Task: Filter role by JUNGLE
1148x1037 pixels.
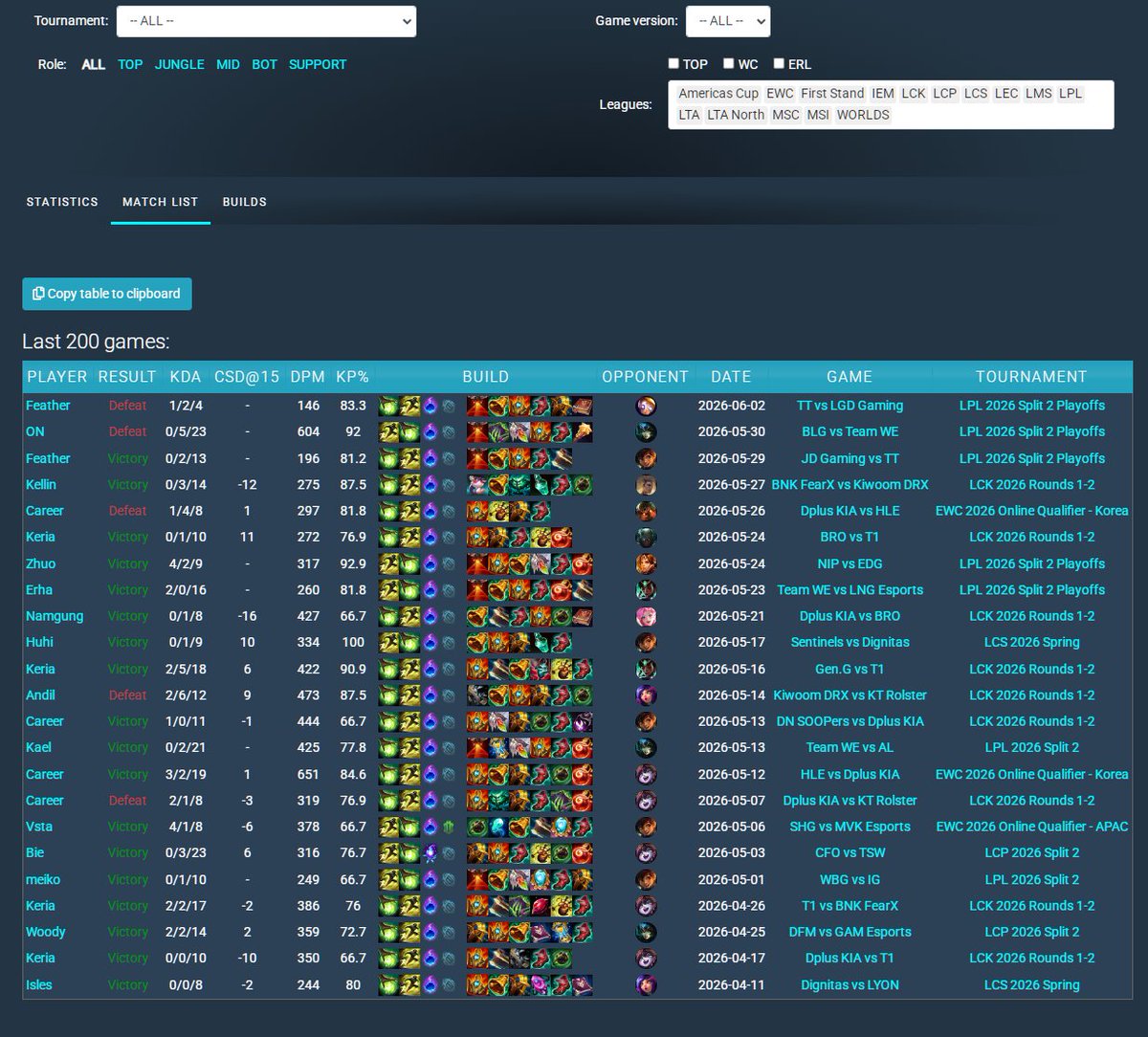Action: (x=180, y=64)
